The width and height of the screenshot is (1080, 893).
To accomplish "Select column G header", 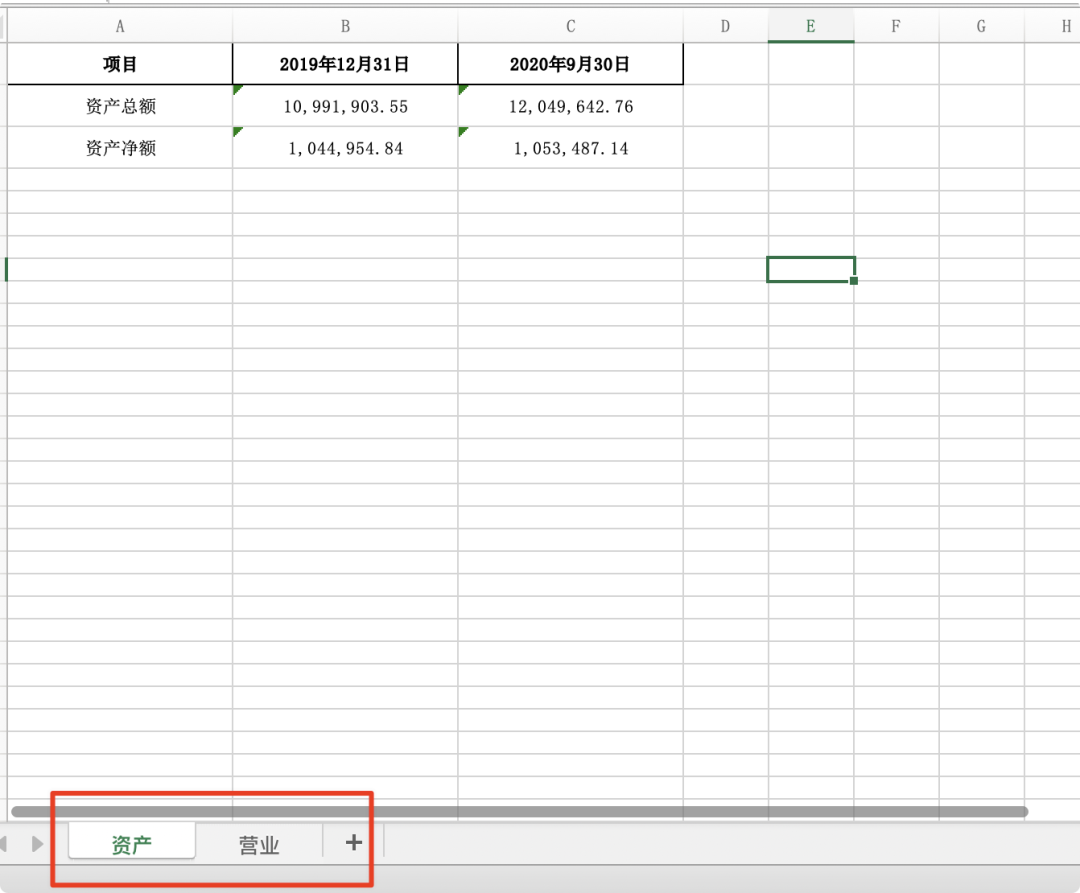I will click(x=981, y=27).
